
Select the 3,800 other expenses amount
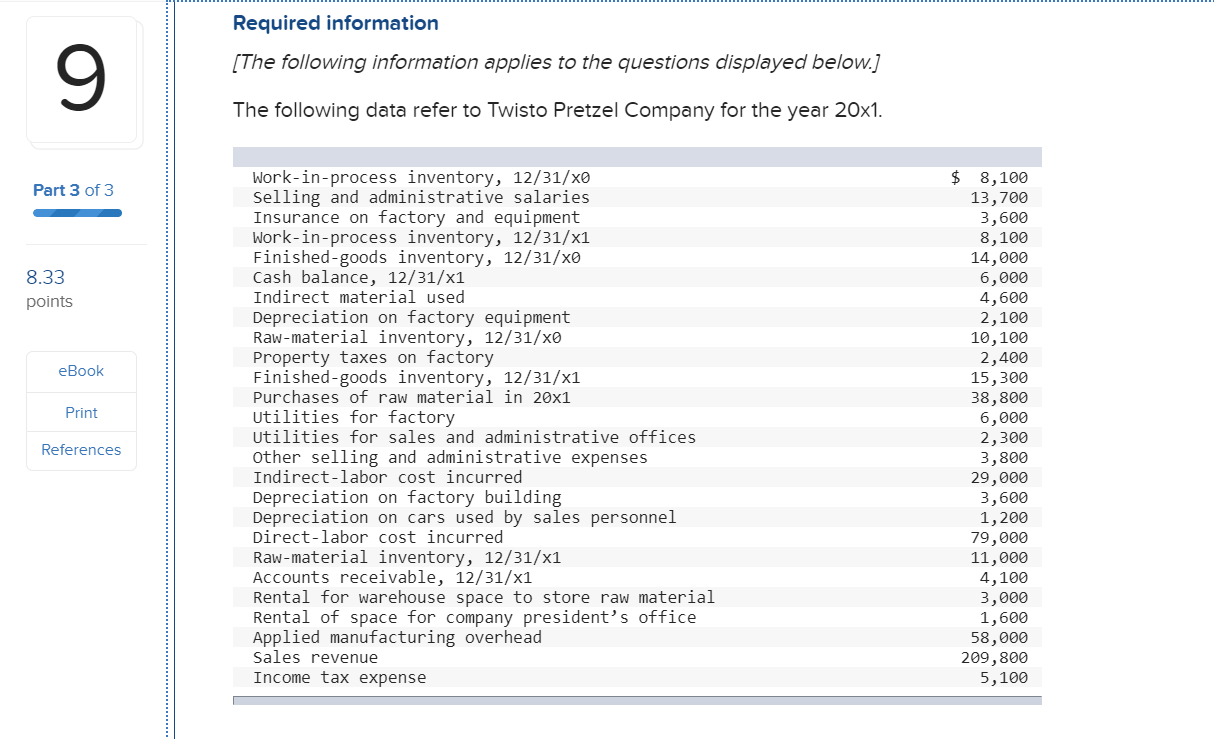click(1004, 457)
